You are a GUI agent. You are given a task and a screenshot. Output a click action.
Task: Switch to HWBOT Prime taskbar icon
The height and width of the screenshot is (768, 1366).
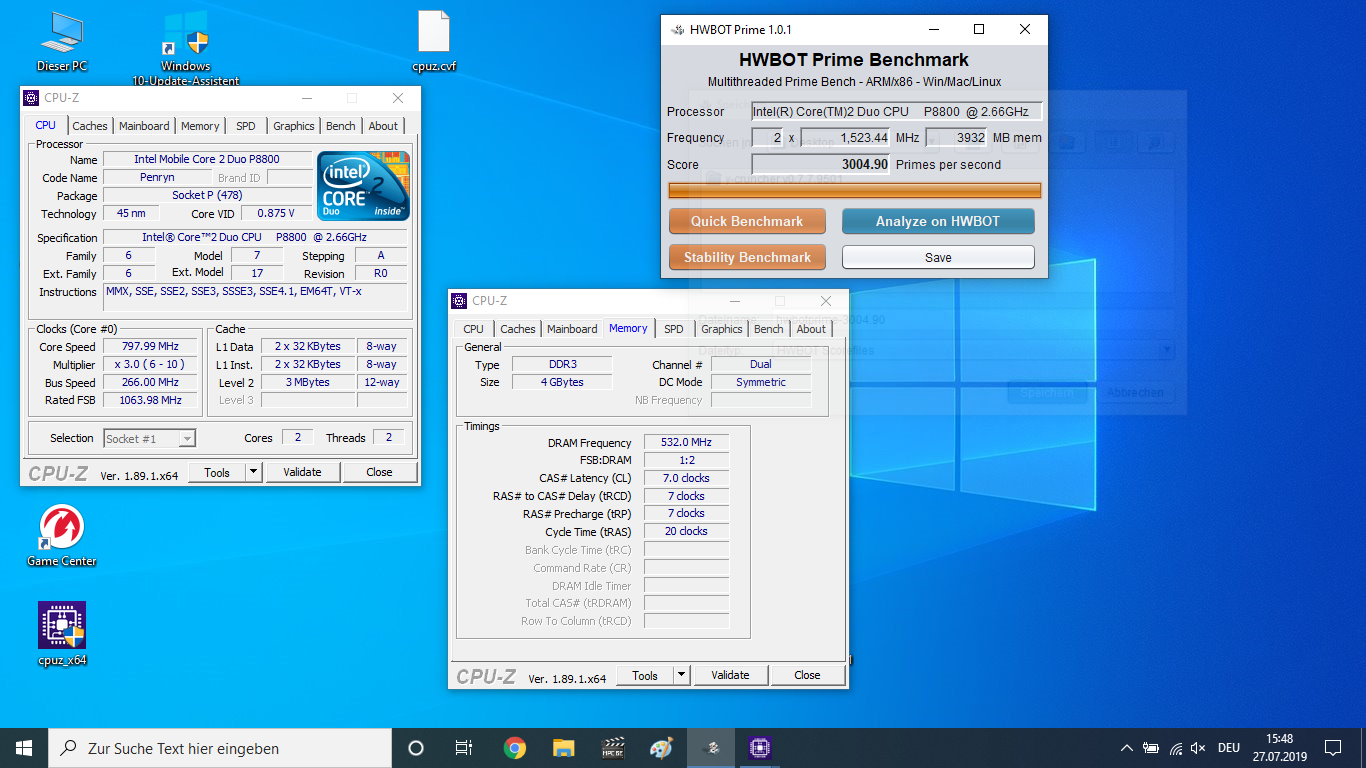click(711, 748)
